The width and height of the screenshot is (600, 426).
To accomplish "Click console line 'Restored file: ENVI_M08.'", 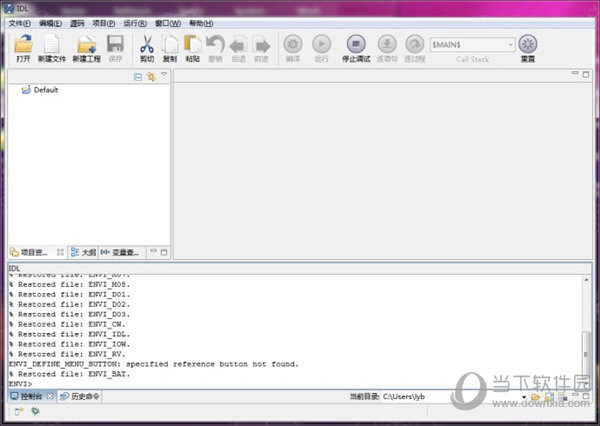I will click(x=70, y=284).
